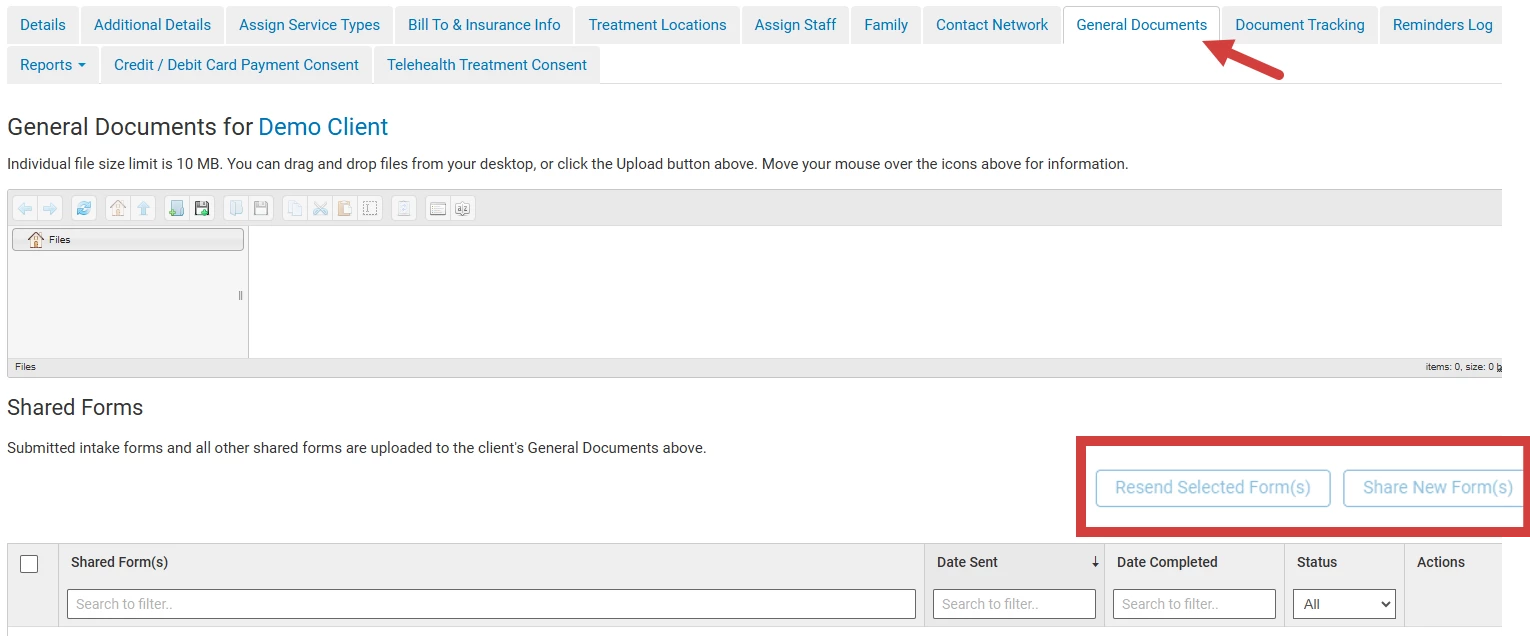Open the Status filter dropdown
Image resolution: width=1530 pixels, height=636 pixels.
coord(1344,604)
